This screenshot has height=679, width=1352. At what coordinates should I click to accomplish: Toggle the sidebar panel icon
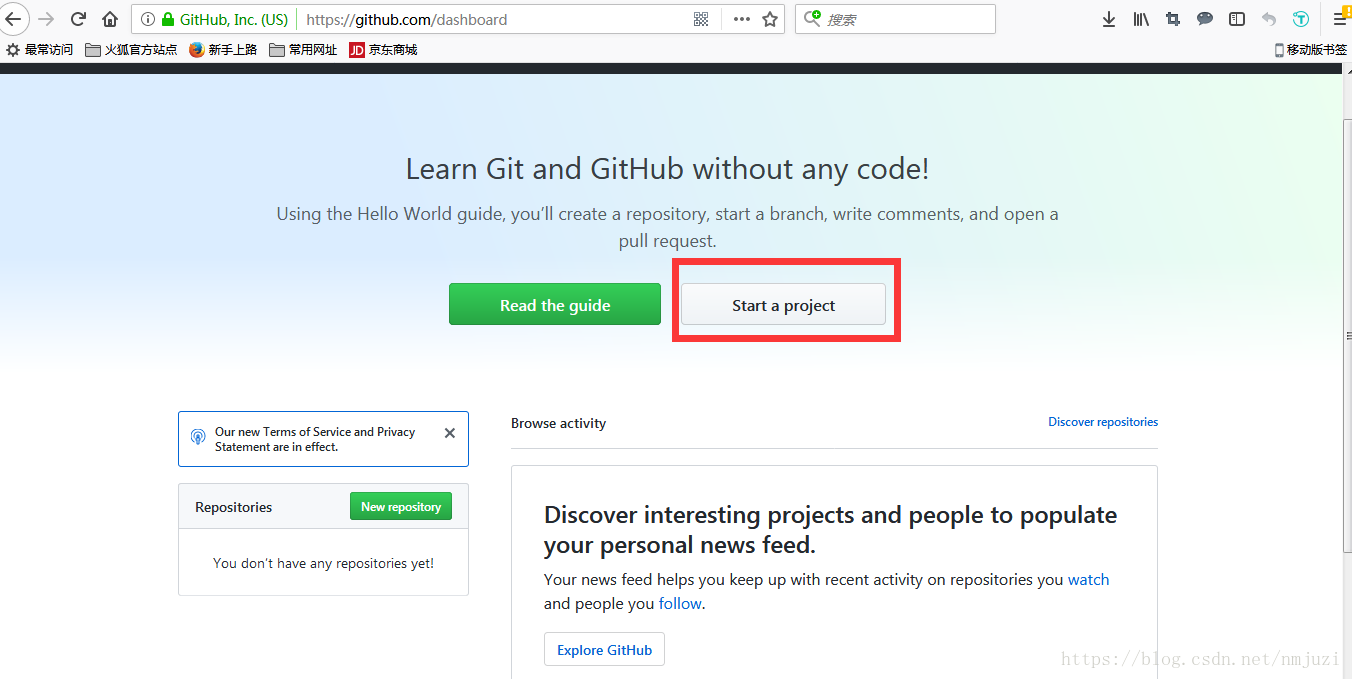(x=1237, y=19)
